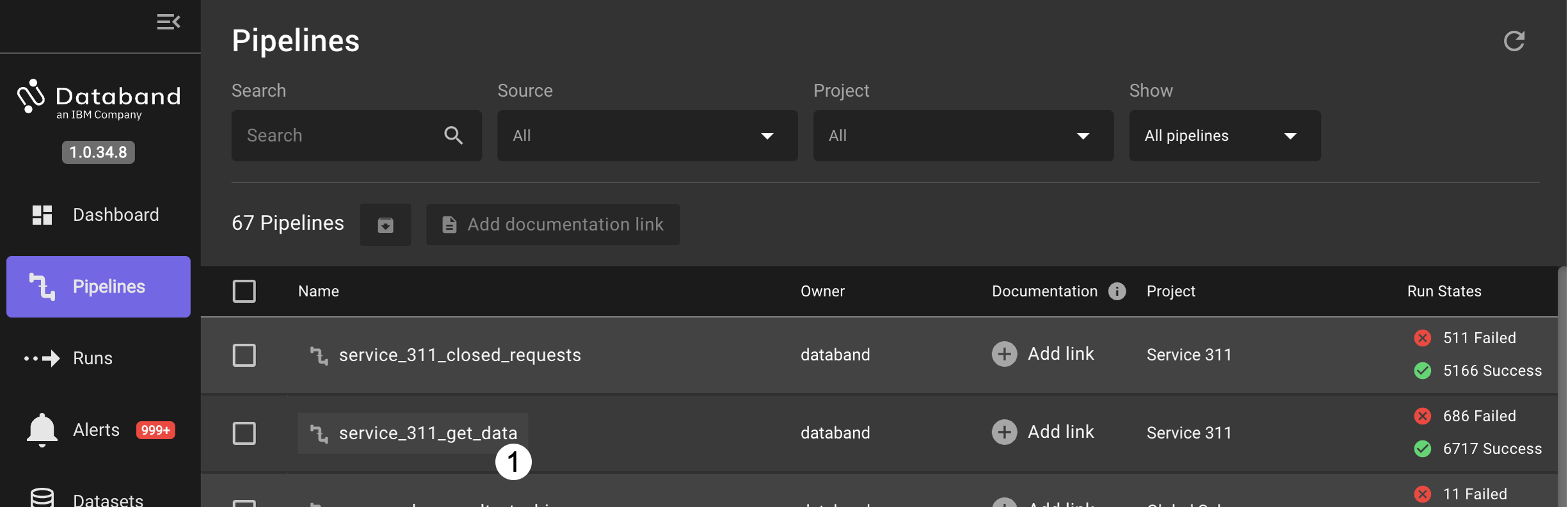Click the Datasets database icon
This screenshot has width=1568, height=507.
coord(42,497)
